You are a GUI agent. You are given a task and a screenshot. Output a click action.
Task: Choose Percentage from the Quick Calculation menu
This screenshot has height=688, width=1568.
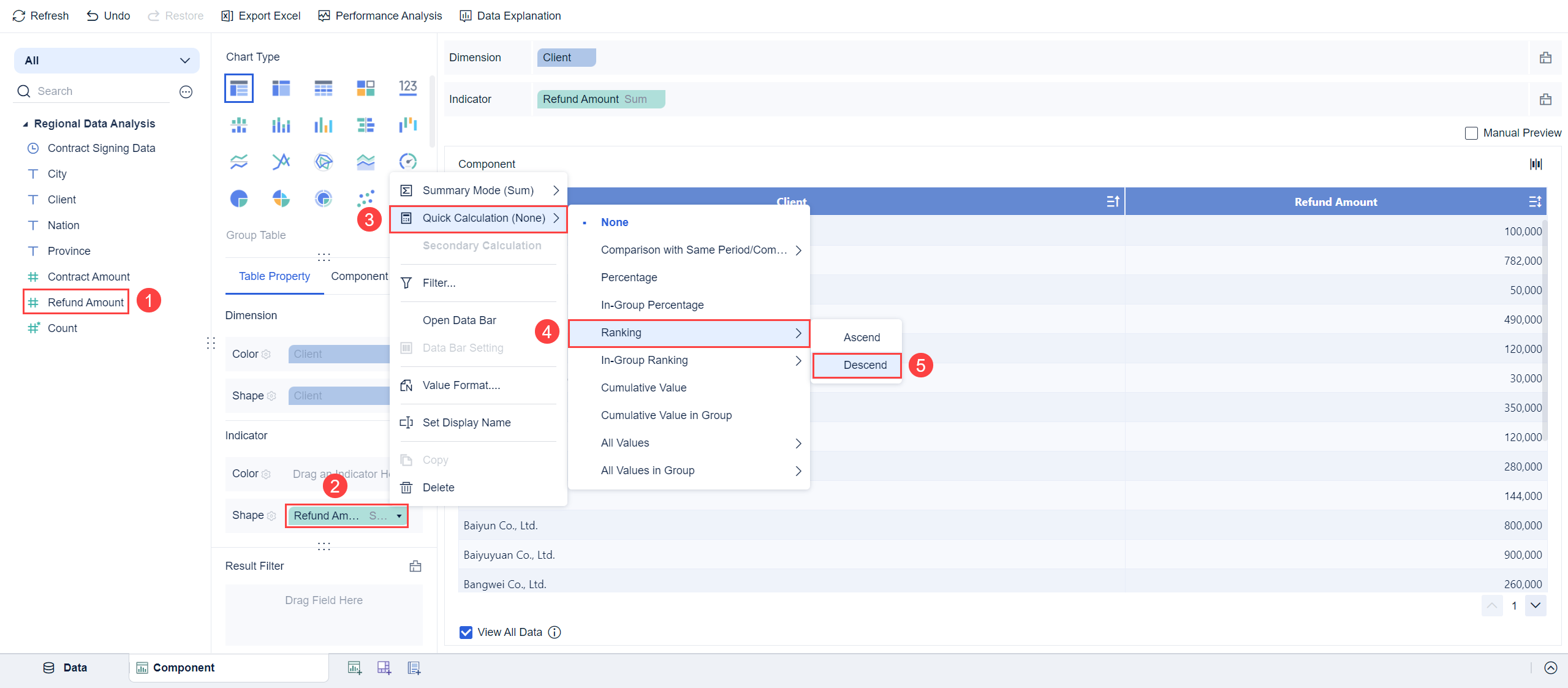[629, 278]
